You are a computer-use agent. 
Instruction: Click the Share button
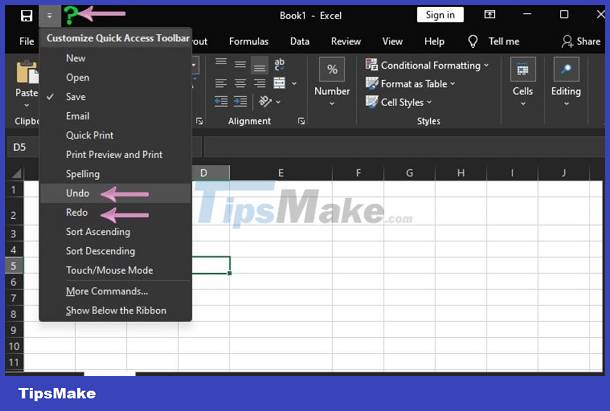pyautogui.click(x=581, y=41)
